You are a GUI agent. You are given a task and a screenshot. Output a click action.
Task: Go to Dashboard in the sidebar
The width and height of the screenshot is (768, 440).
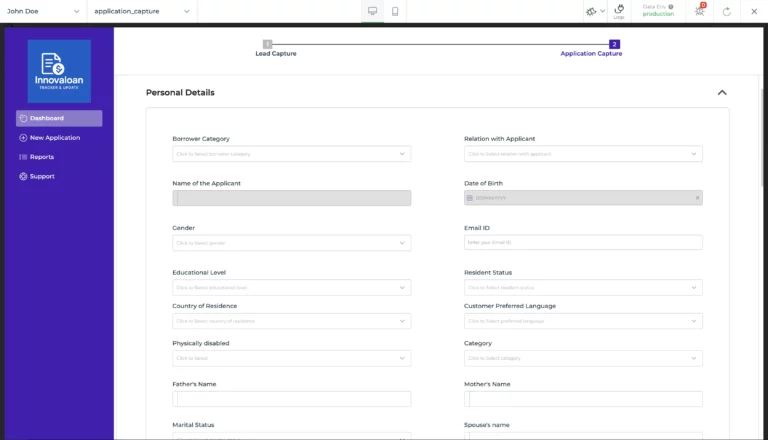coord(59,118)
